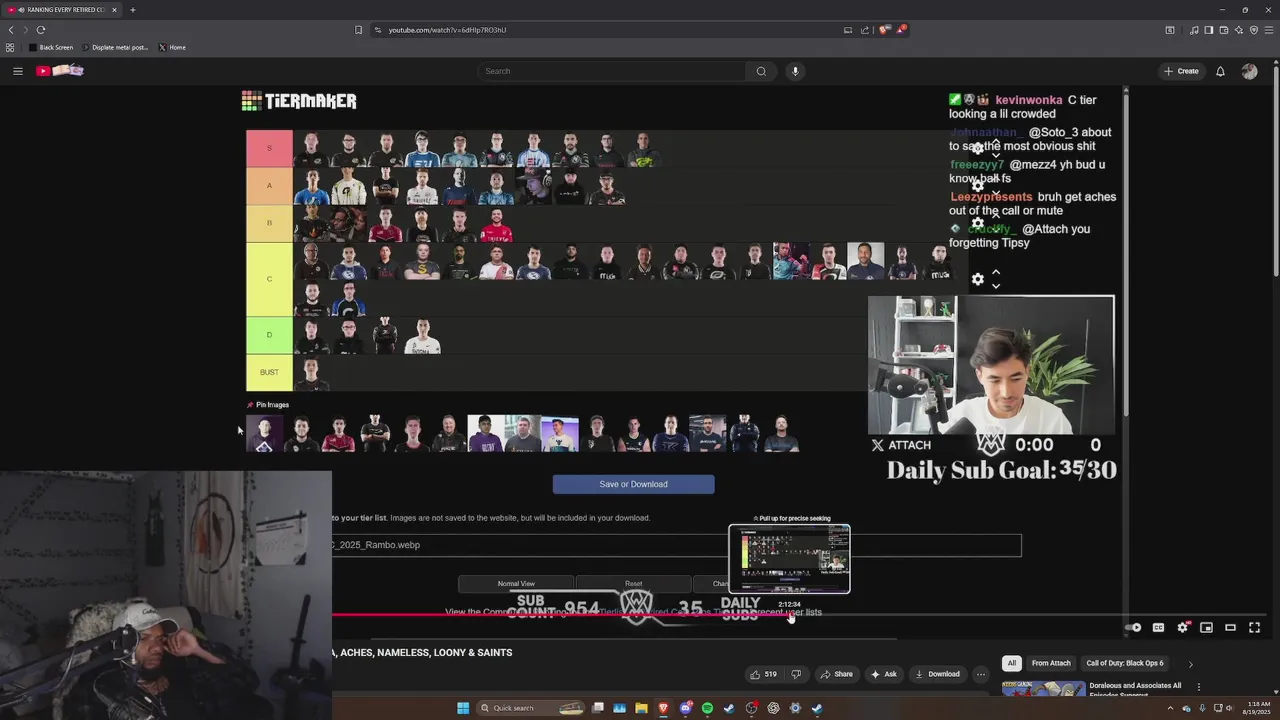Open the bookmarks apps grid icon
Image resolution: width=1280 pixels, height=720 pixels.
(x=10, y=47)
